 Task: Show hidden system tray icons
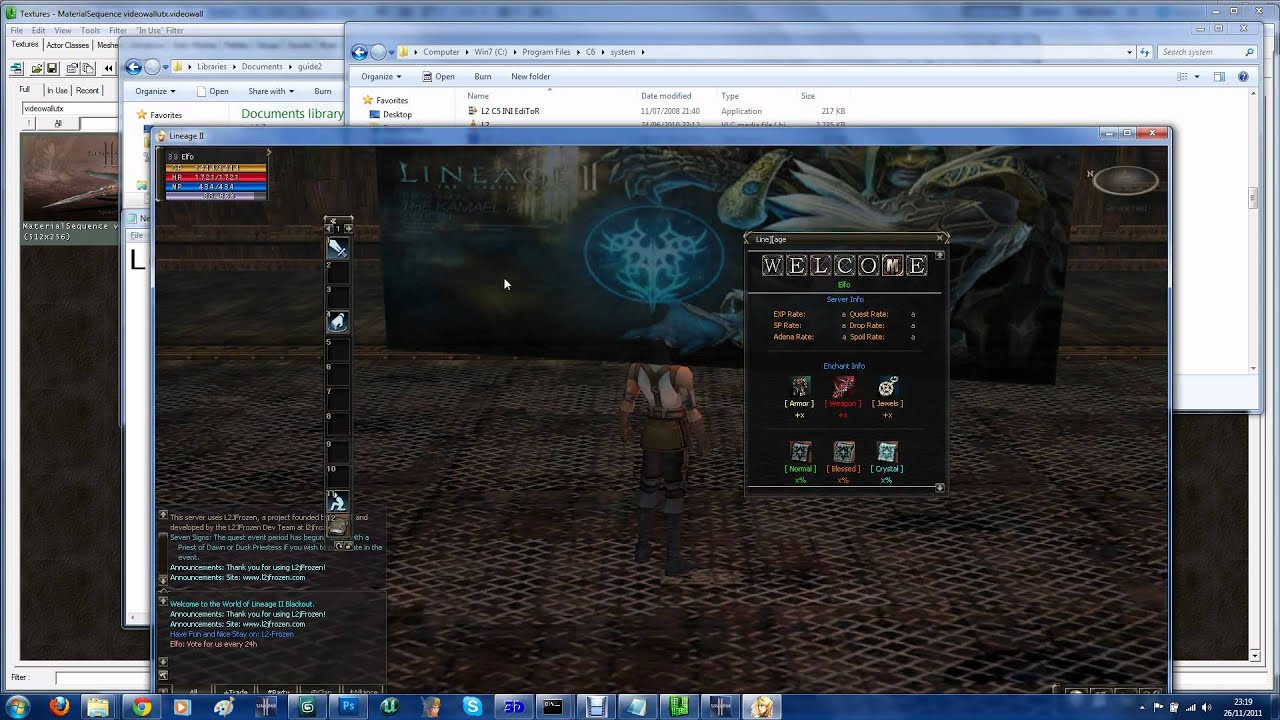click(x=1142, y=707)
